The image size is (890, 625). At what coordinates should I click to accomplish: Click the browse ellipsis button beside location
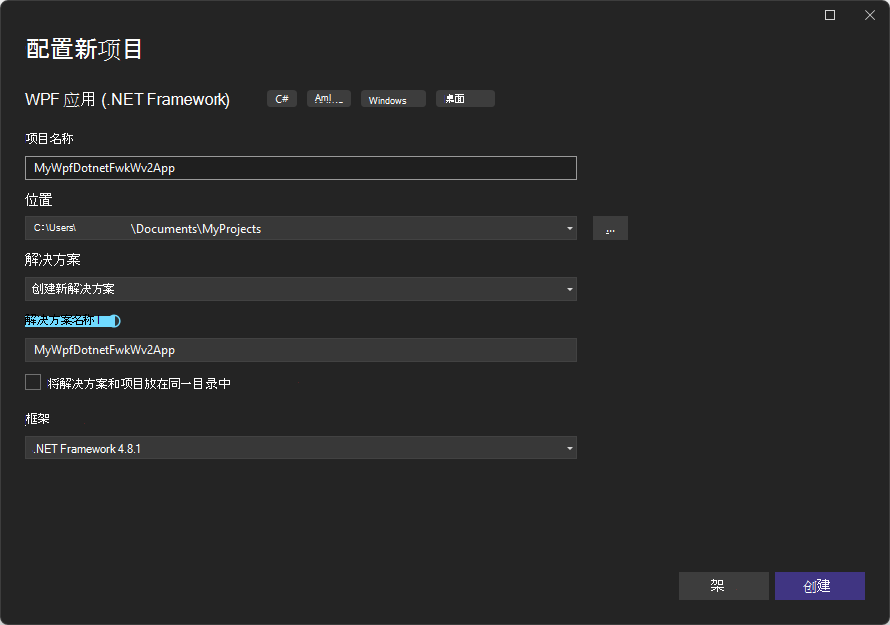[610, 228]
